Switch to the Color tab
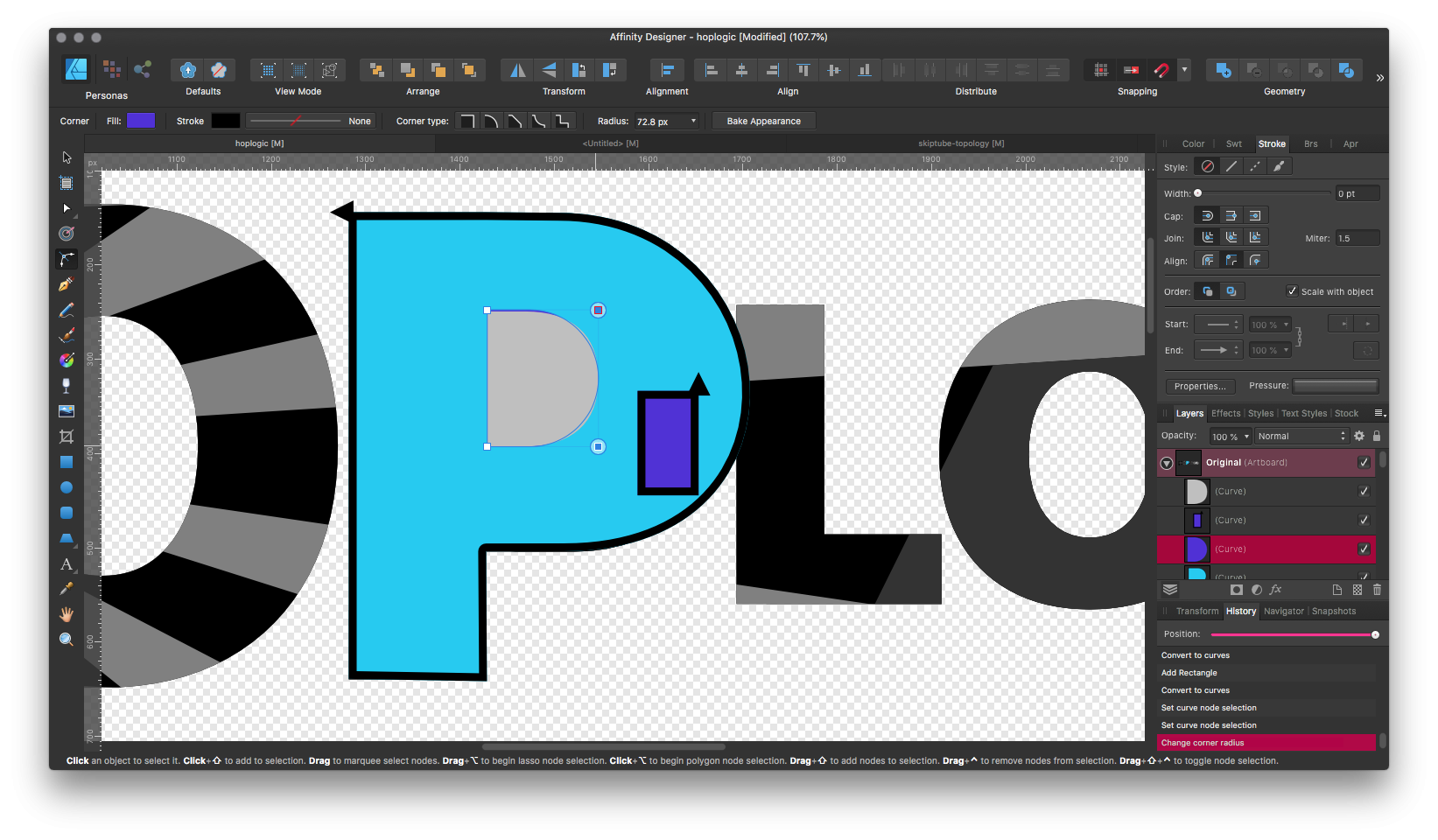This screenshot has width=1438, height=840. tap(1193, 143)
